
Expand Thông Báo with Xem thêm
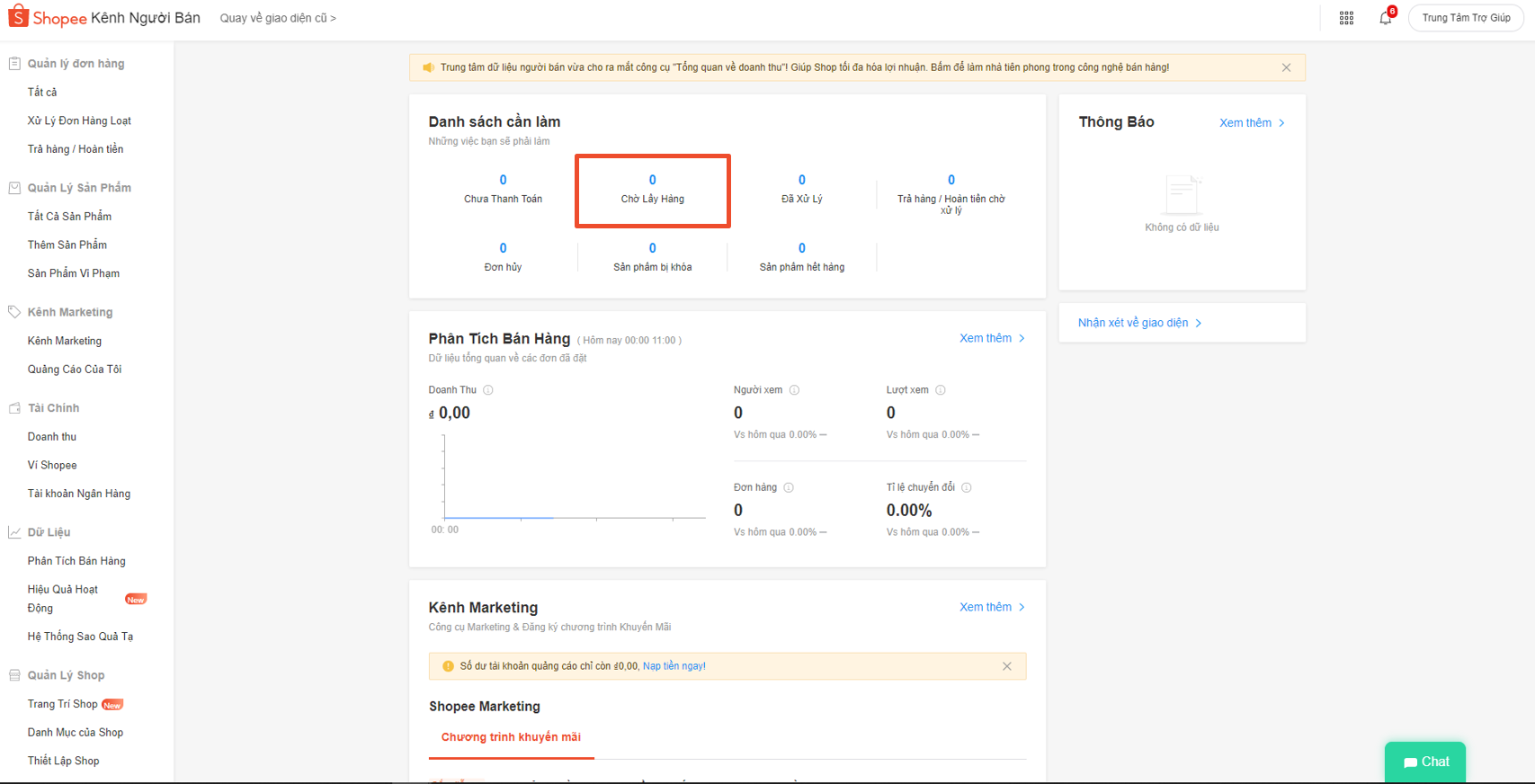click(1252, 123)
